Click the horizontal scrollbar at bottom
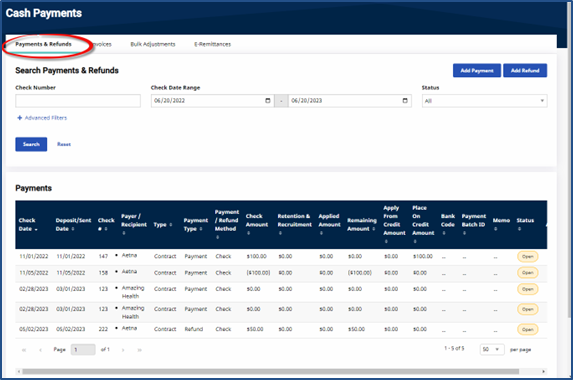Image resolution: width=573 pixels, height=380 pixels. [270, 372]
